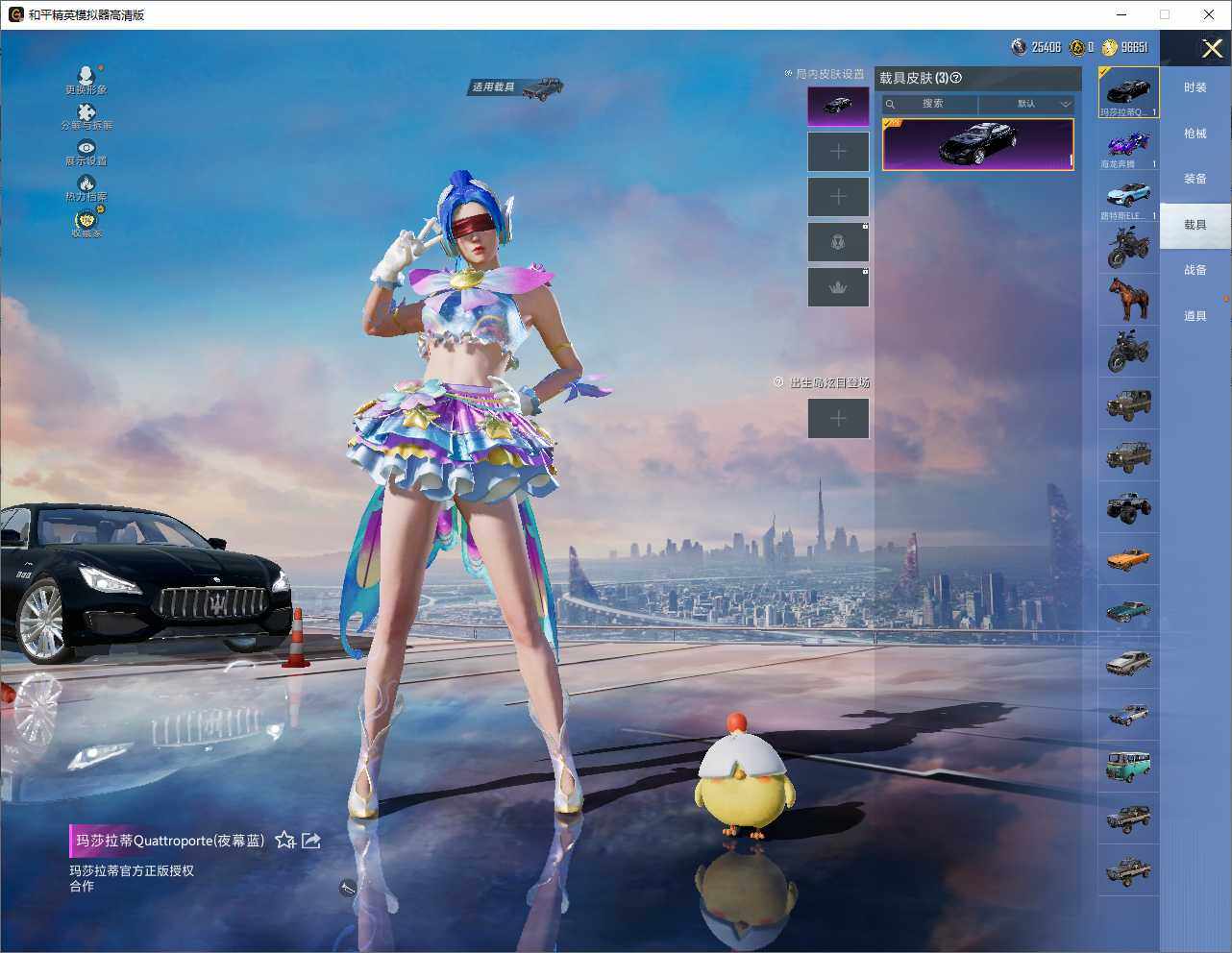Maximize the emulator window

(1165, 14)
